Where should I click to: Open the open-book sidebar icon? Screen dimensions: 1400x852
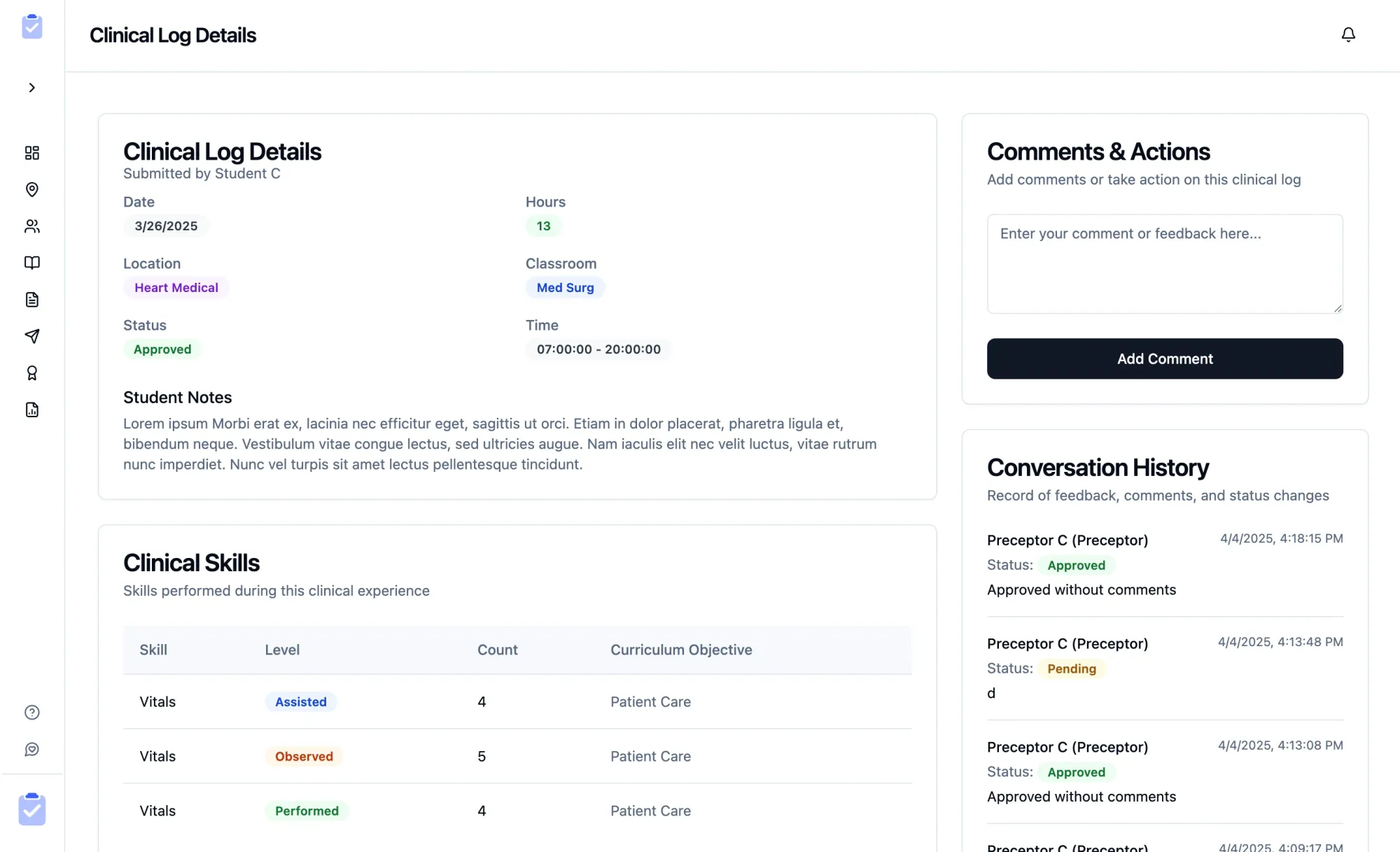coord(31,263)
